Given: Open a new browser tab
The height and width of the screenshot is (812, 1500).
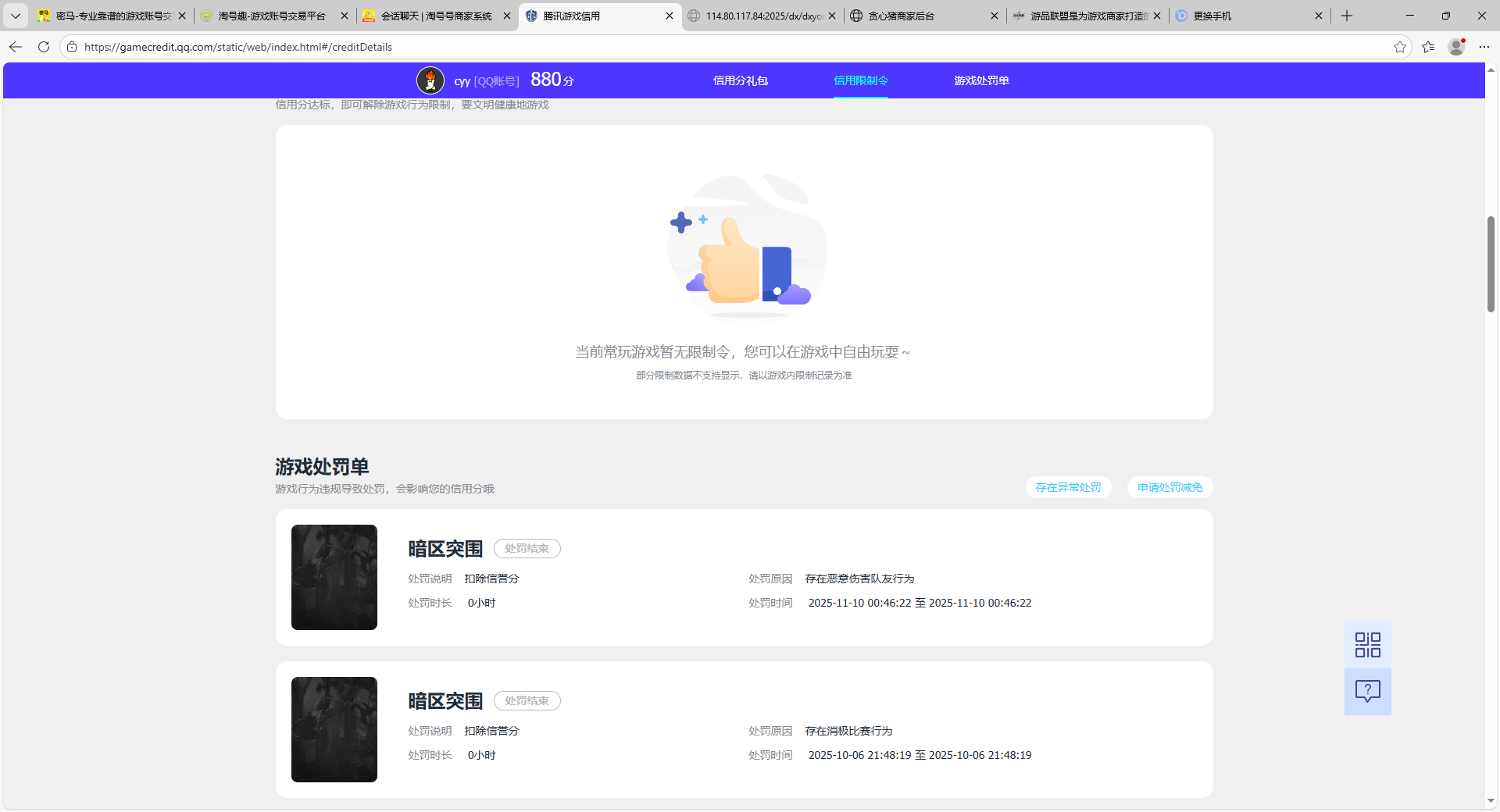Looking at the screenshot, I should pos(1347,16).
